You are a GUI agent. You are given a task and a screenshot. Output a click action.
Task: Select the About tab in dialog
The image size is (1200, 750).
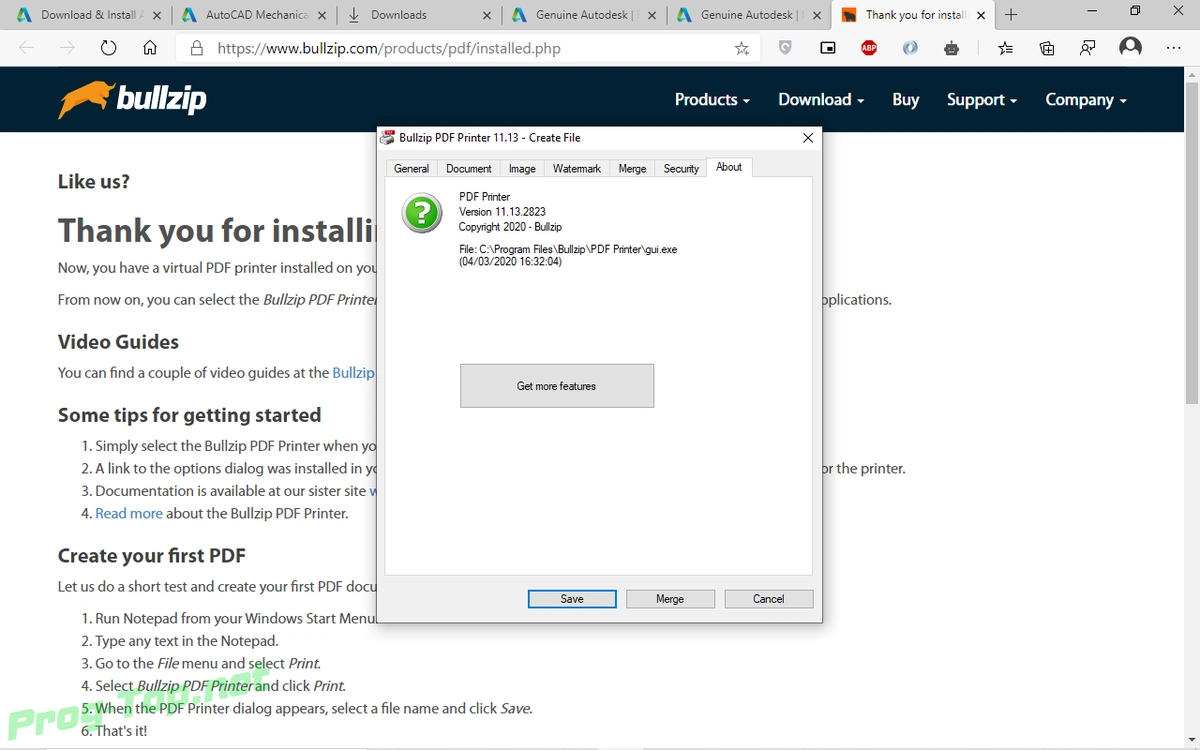pos(729,167)
